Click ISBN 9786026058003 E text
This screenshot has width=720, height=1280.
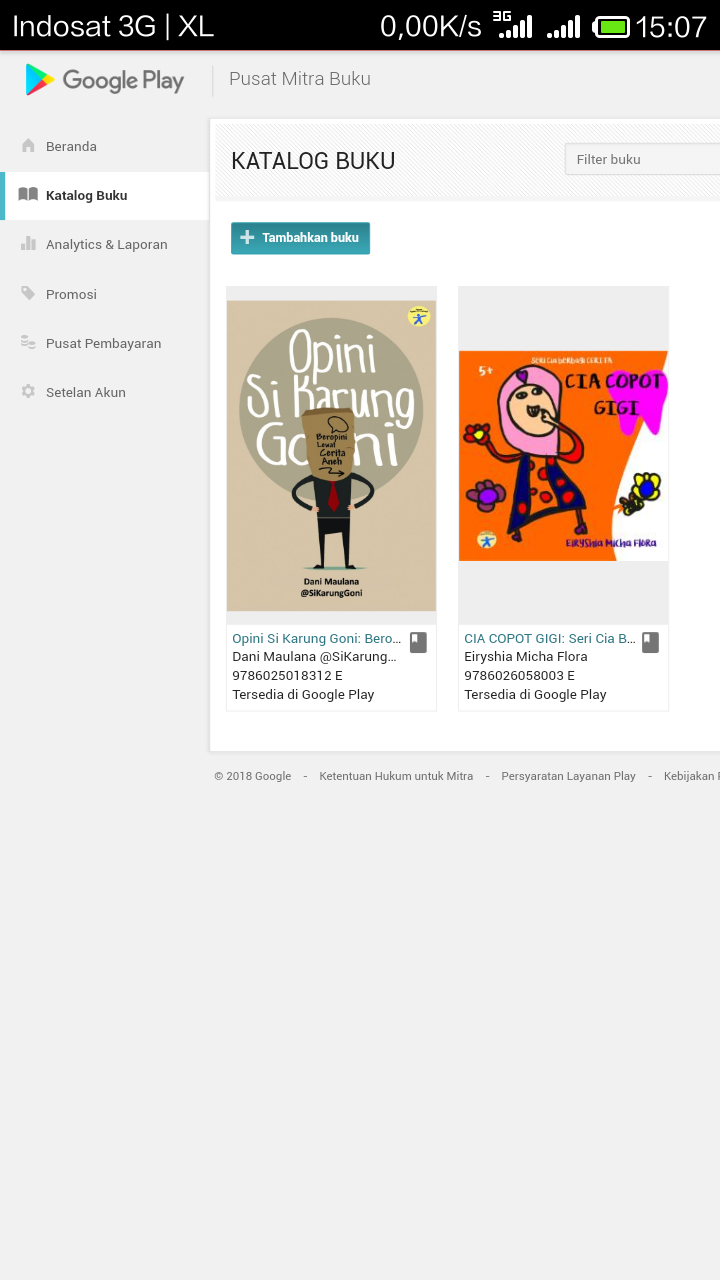tap(520, 676)
